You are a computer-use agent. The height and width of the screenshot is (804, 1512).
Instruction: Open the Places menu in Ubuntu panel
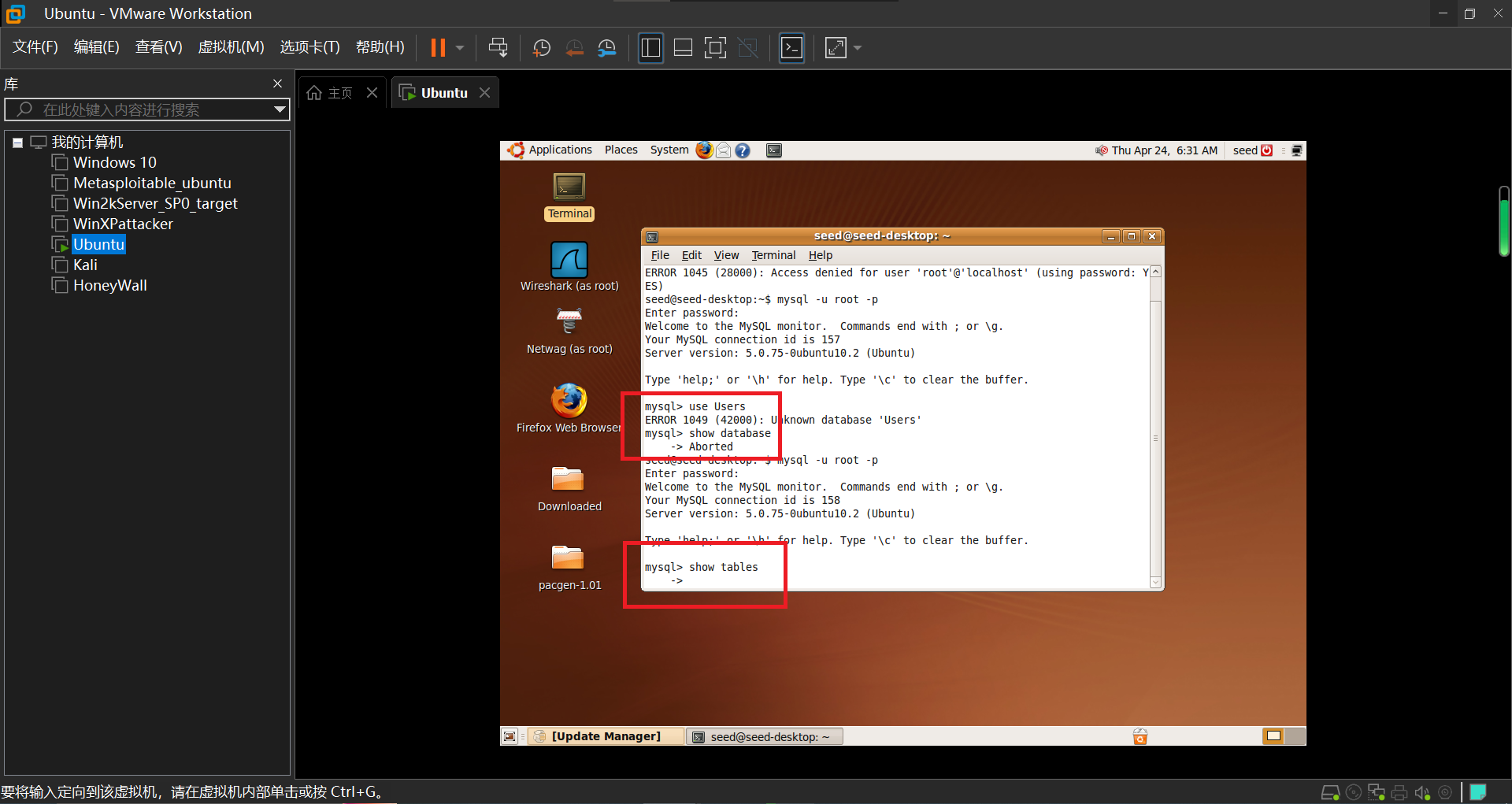click(621, 150)
